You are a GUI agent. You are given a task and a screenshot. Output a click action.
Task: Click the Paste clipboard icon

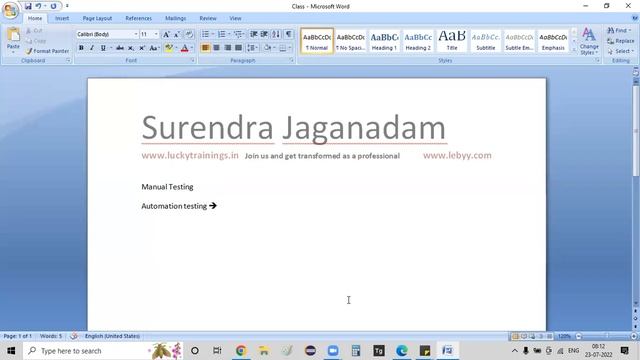click(x=13, y=35)
